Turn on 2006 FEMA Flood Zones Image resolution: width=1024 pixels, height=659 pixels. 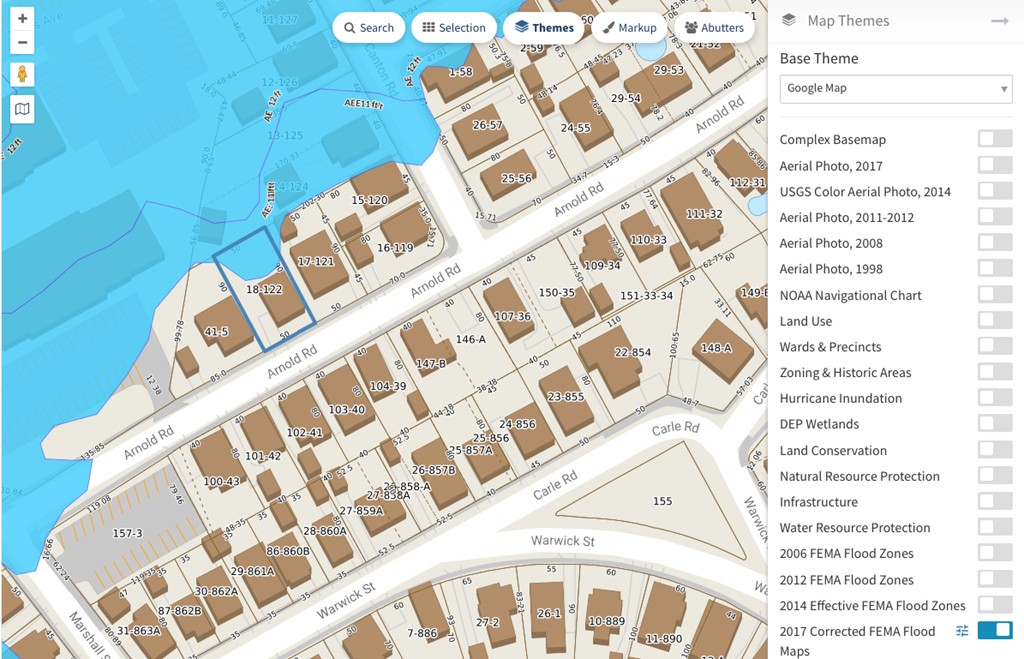pyautogui.click(x=995, y=553)
